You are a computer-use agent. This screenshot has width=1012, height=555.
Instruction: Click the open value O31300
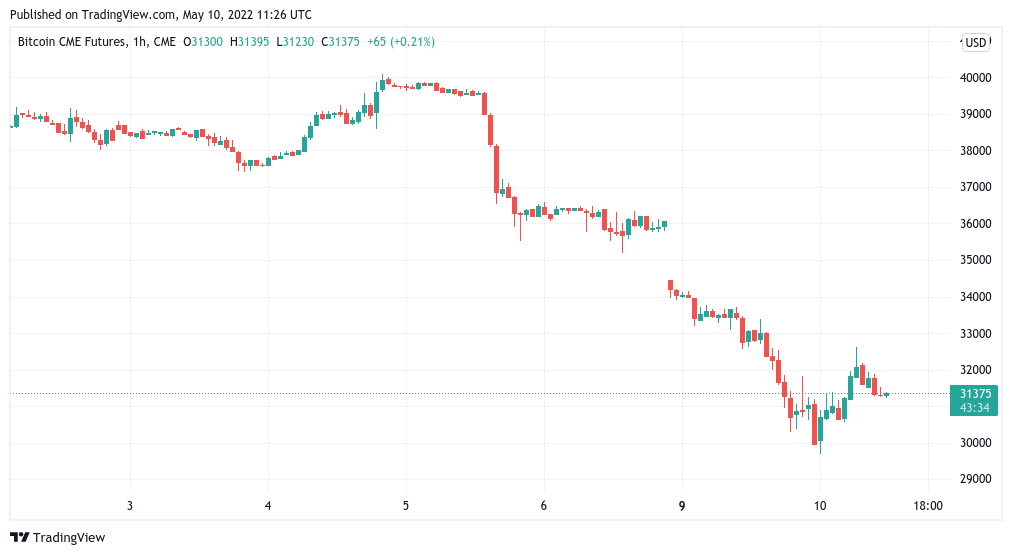(207, 42)
